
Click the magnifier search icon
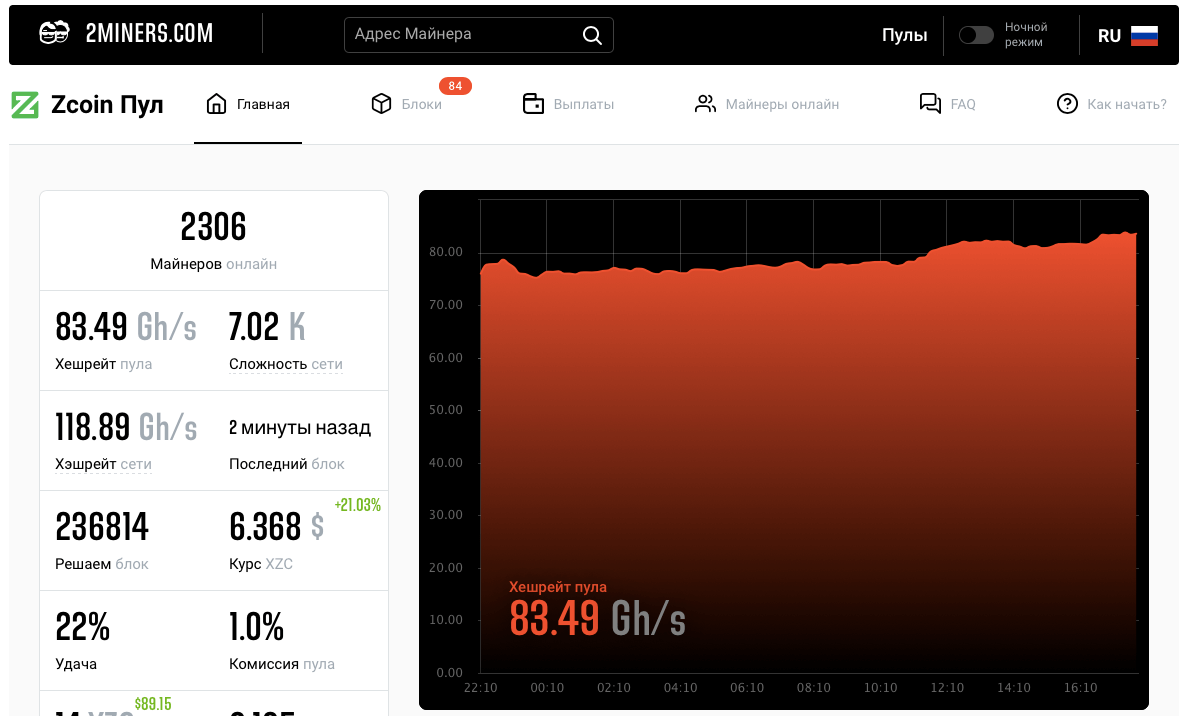pyautogui.click(x=592, y=35)
